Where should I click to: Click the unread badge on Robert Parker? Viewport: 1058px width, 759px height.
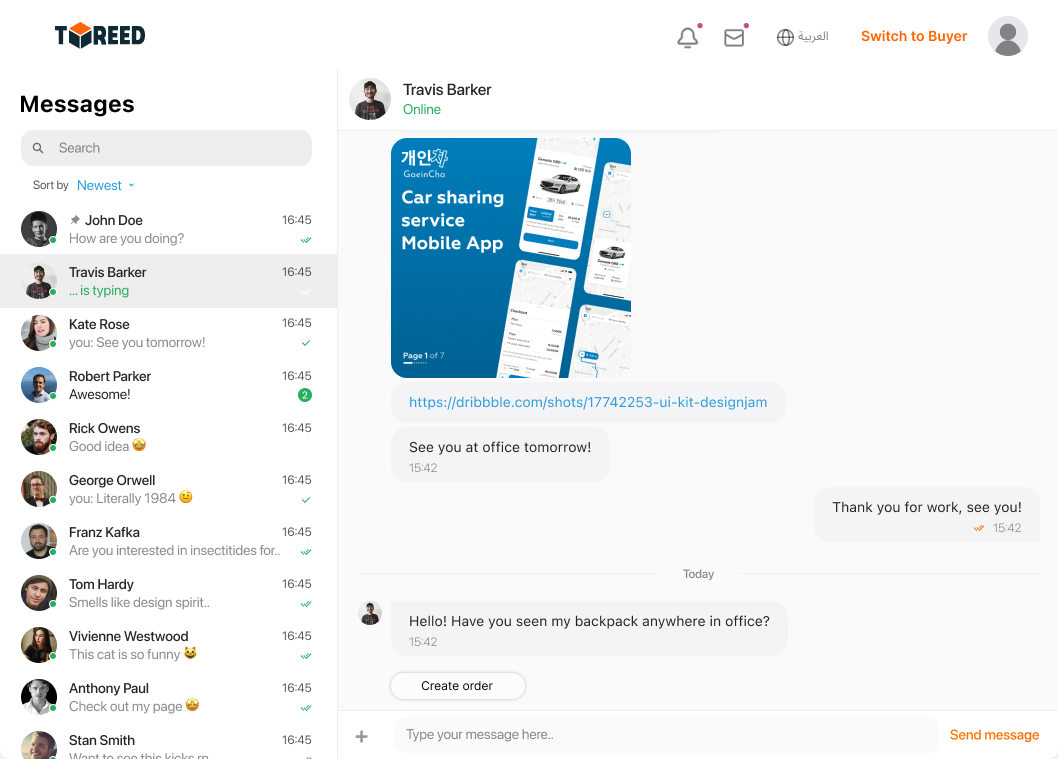point(305,395)
